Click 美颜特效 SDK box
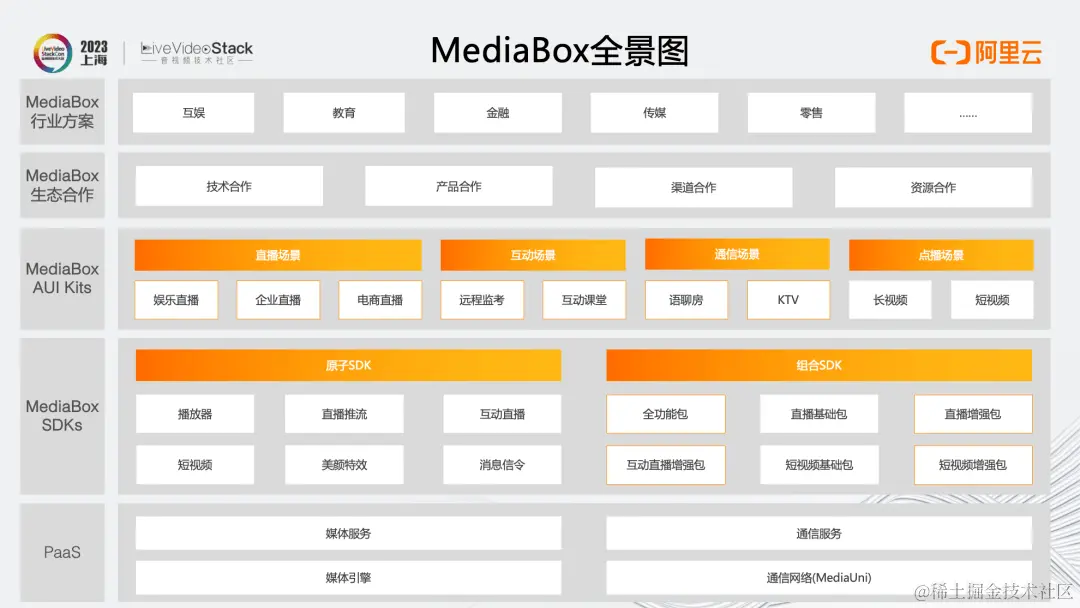The height and width of the screenshot is (608, 1080). pyautogui.click(x=344, y=465)
